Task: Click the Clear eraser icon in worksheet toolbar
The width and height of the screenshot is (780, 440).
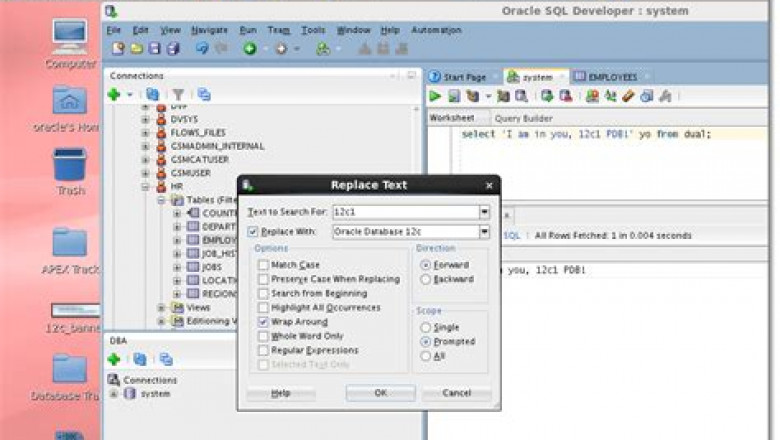Action: 628,96
